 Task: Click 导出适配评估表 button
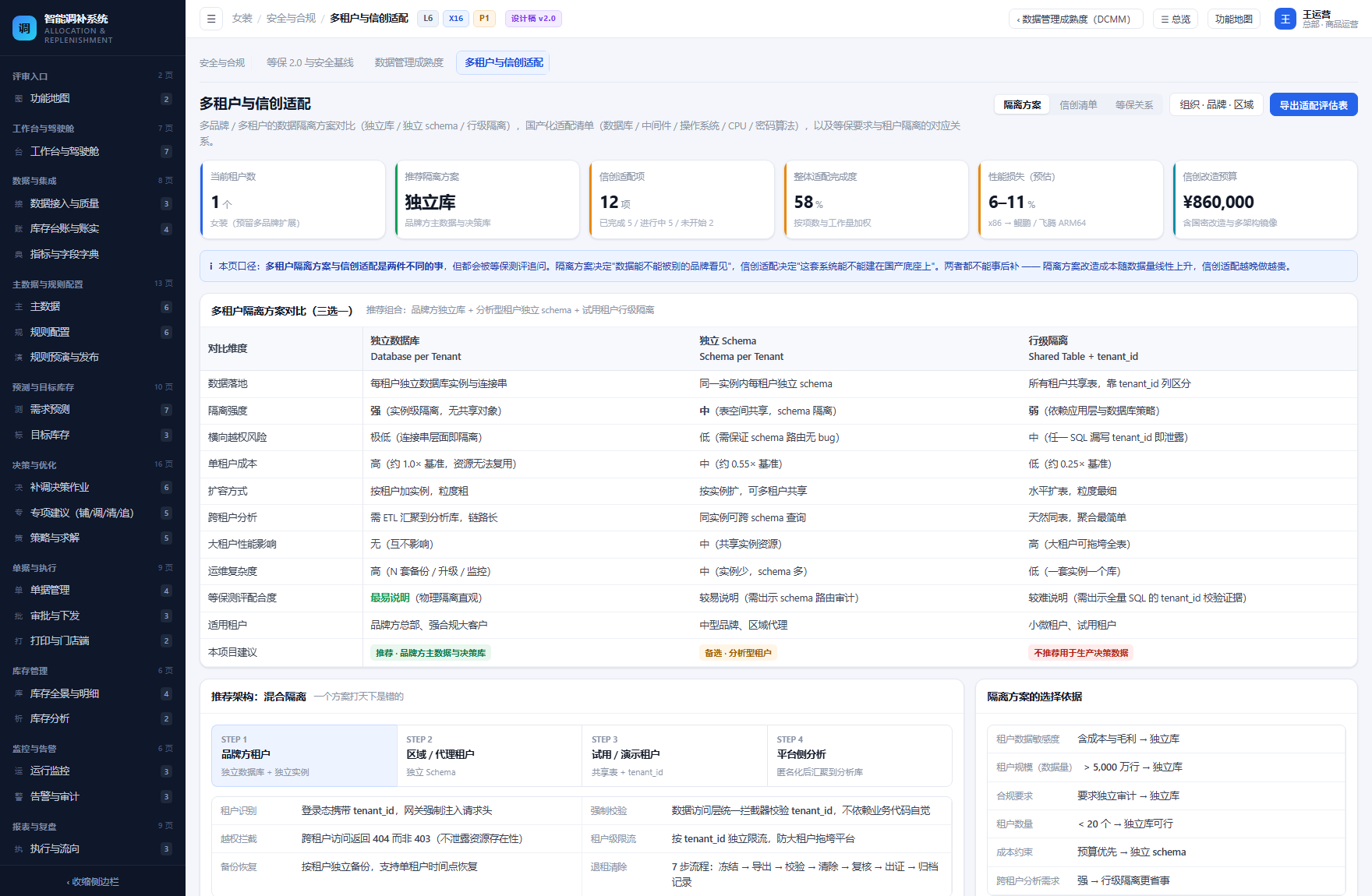[x=1314, y=105]
